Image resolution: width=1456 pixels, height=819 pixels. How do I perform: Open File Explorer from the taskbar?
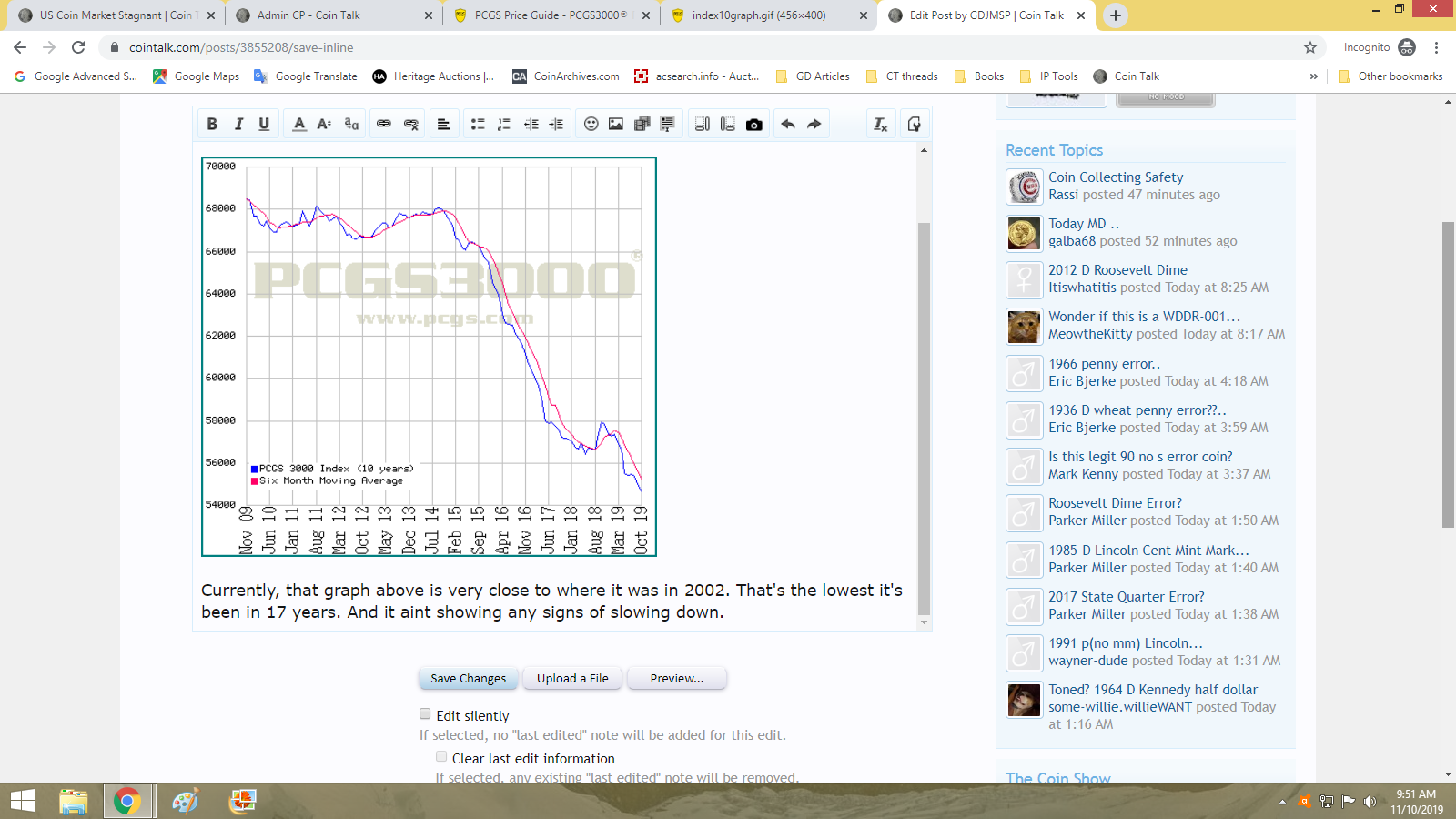click(x=73, y=801)
